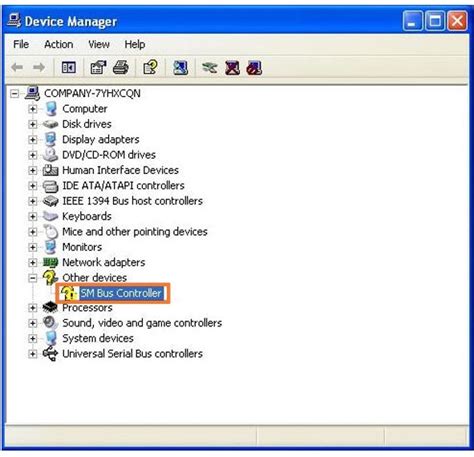Click the IEEE 1394 Bus host controllers icon

pyautogui.click(x=50, y=201)
